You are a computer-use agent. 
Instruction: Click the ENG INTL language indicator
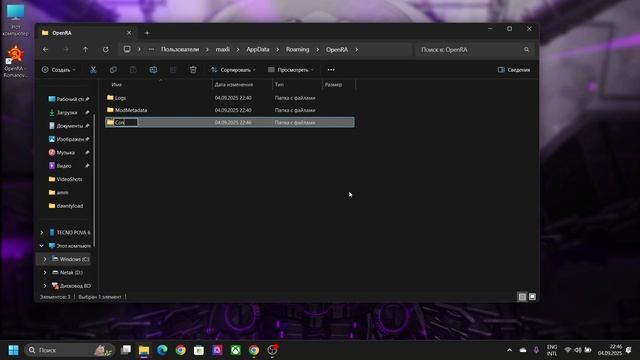pyautogui.click(x=552, y=350)
